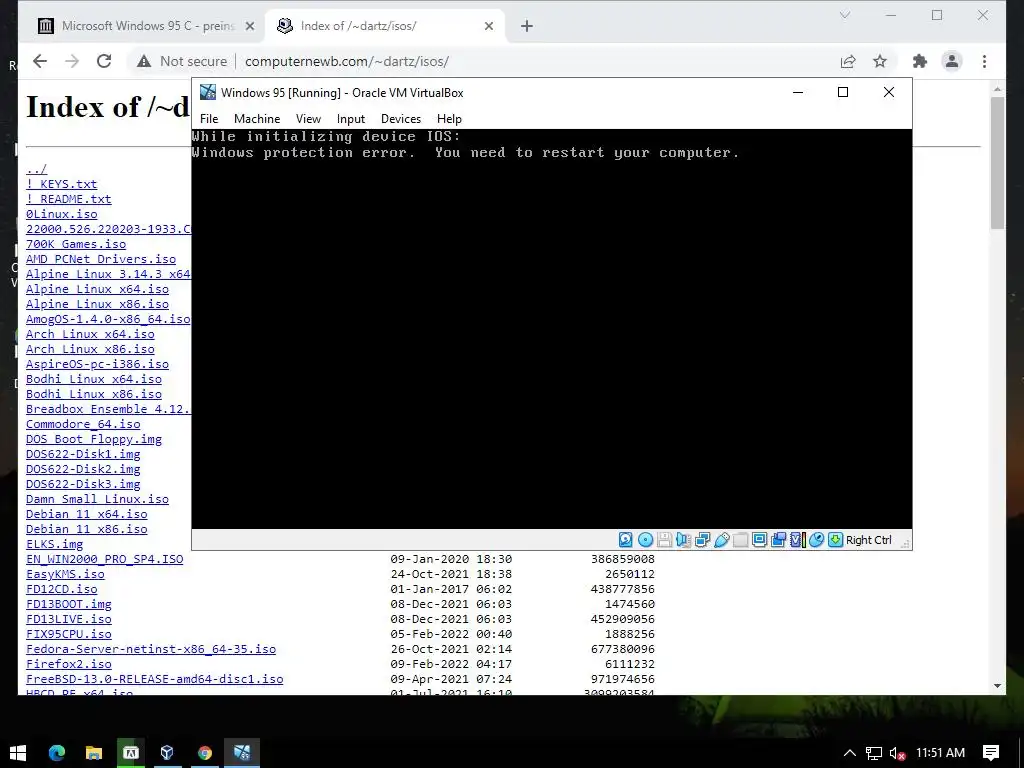This screenshot has height=768, width=1024.
Task: Download DOS_Boot_Floppy.img
Action: pyautogui.click(x=93, y=440)
